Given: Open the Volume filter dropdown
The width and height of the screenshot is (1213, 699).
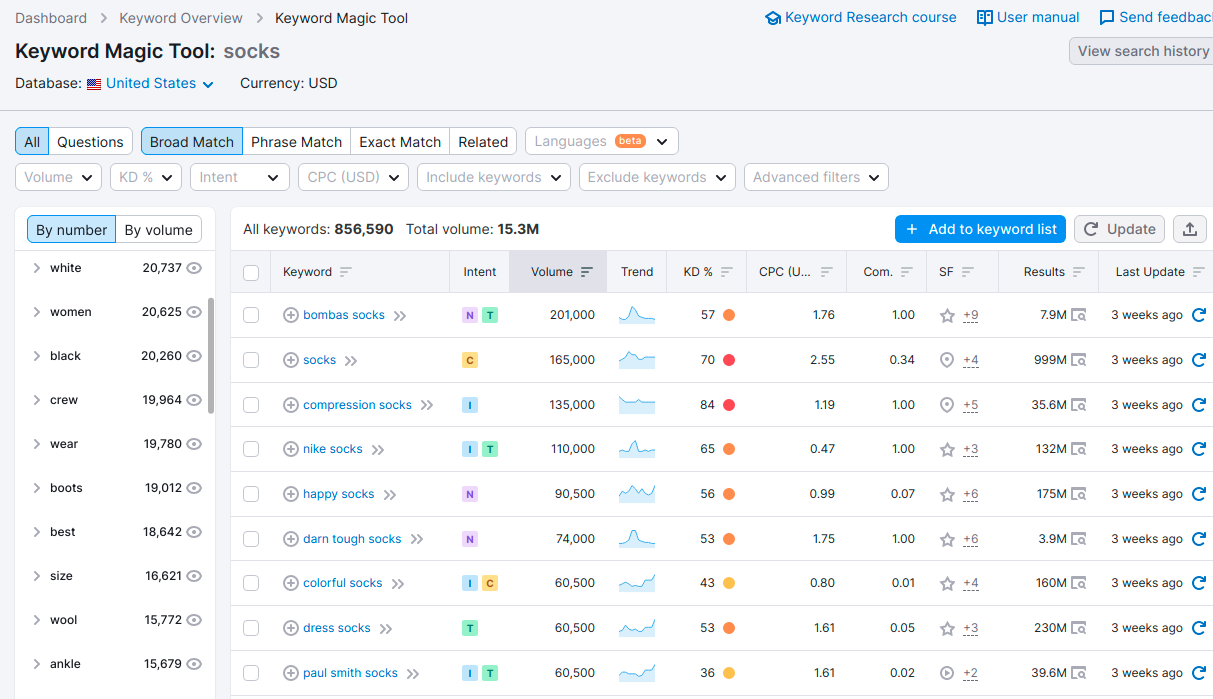Looking at the screenshot, I should click(x=59, y=177).
